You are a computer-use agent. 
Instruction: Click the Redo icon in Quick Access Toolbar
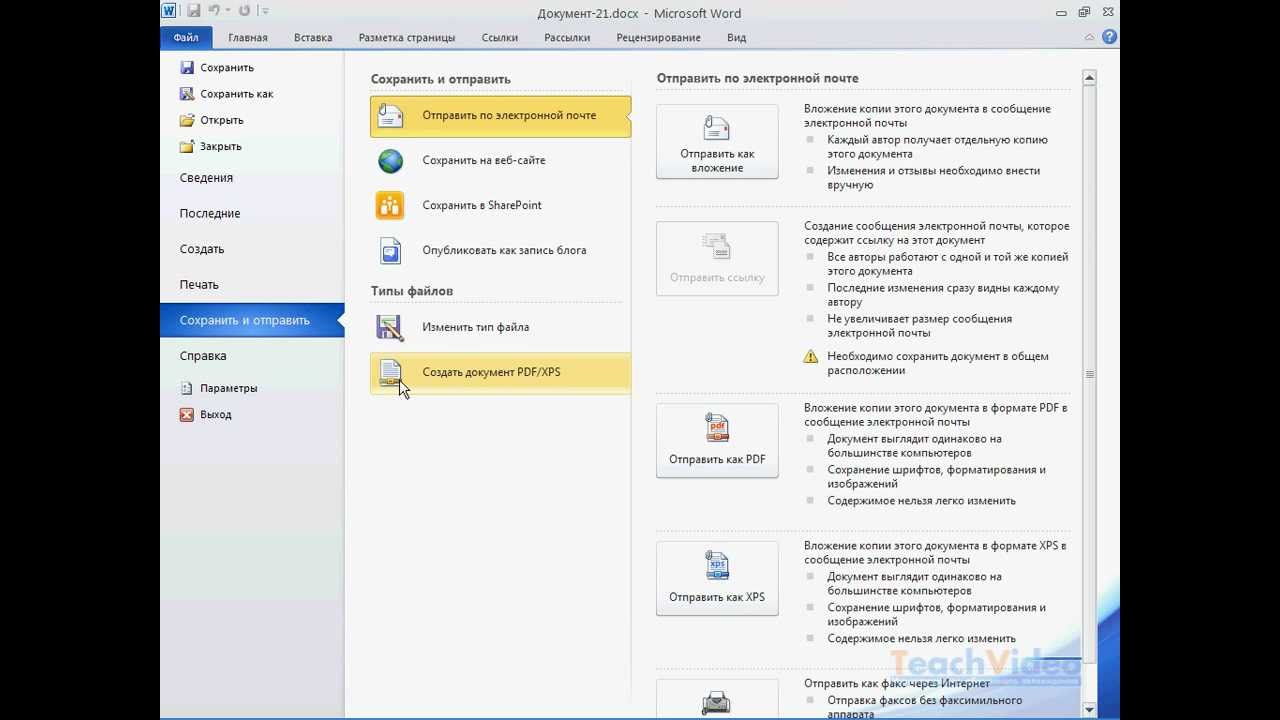click(x=244, y=11)
